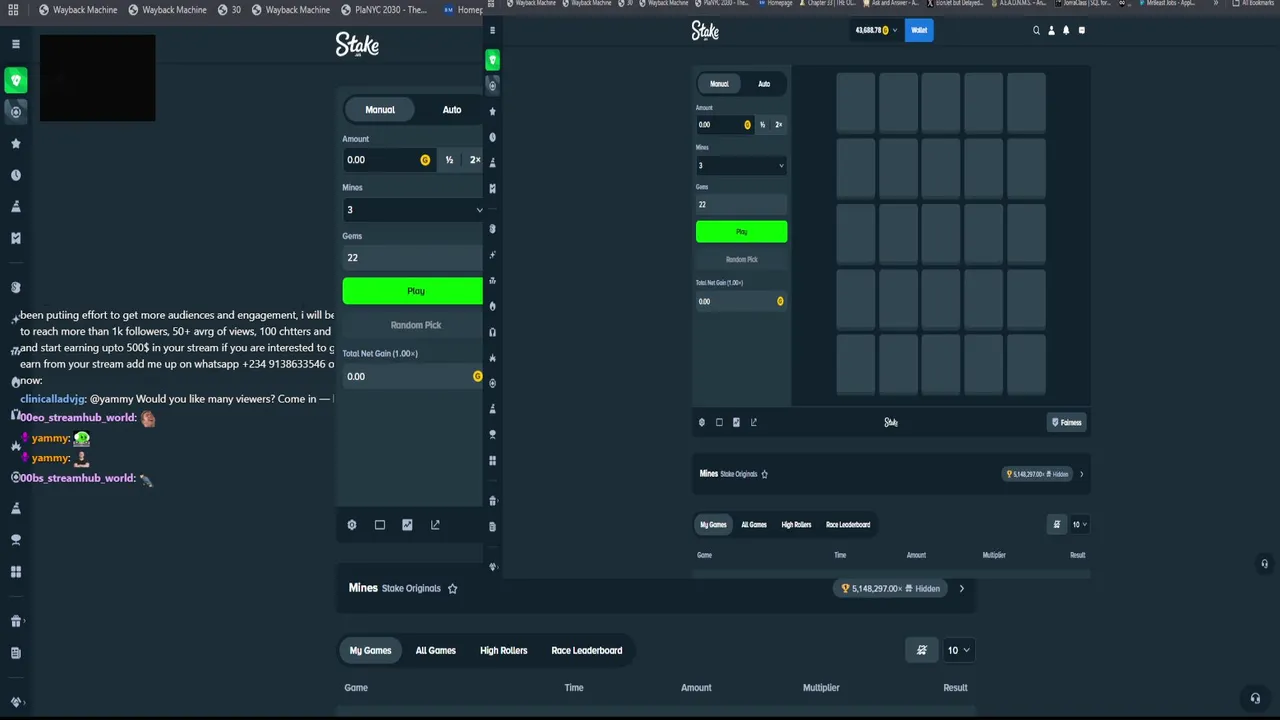The image size is (1280, 720).
Task: Select My Games tab in left window
Action: coord(370,651)
